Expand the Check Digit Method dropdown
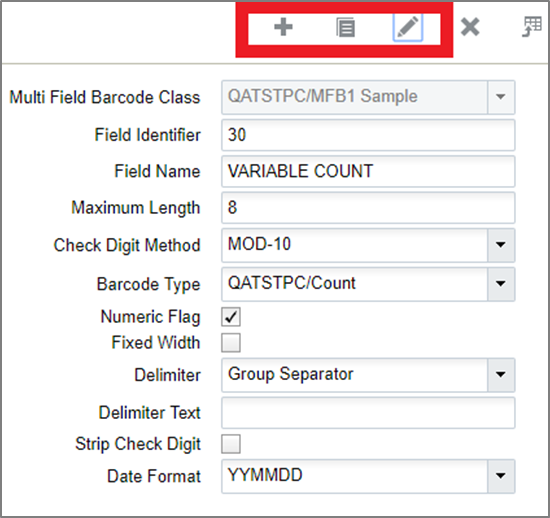Viewport: 550px width, 518px height. click(501, 245)
